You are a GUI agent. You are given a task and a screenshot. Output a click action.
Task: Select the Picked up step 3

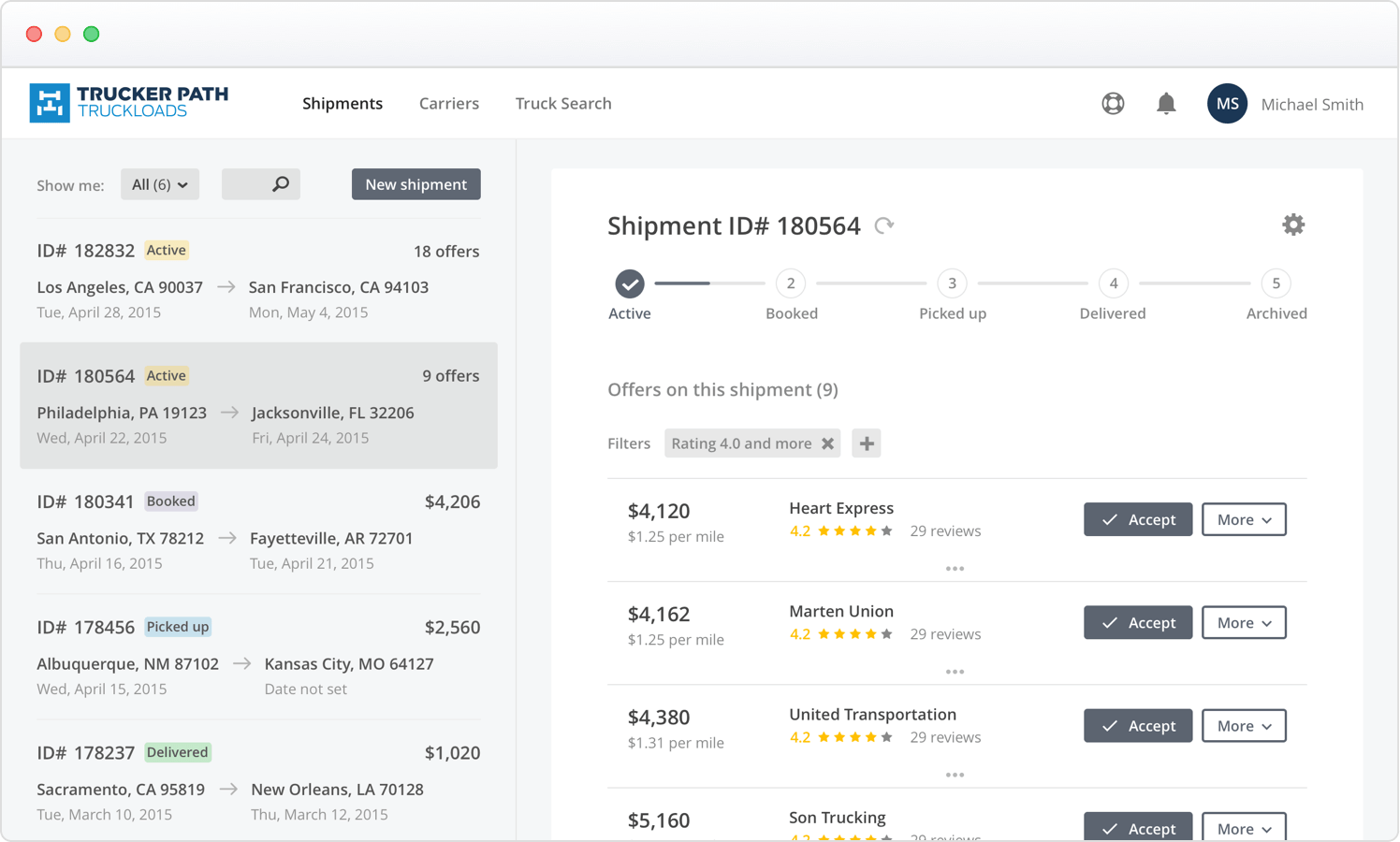click(952, 283)
